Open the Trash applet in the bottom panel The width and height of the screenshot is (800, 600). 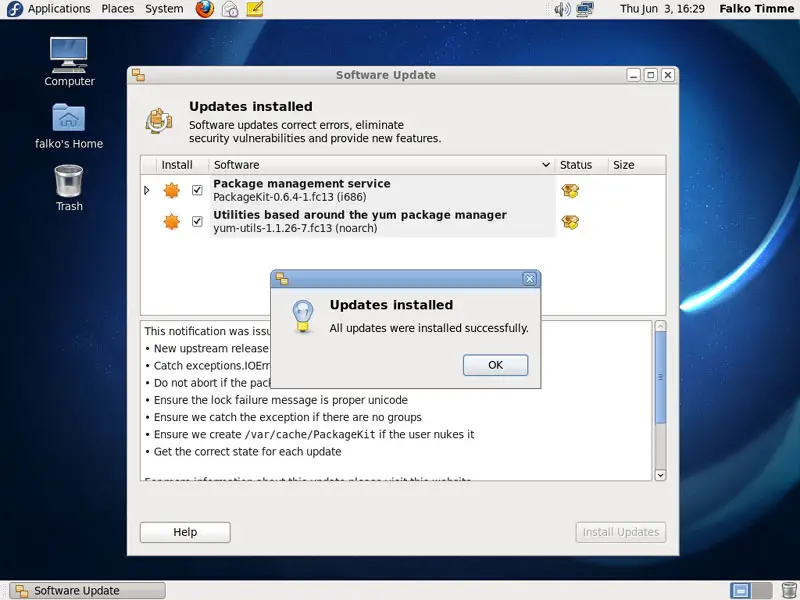(x=789, y=590)
